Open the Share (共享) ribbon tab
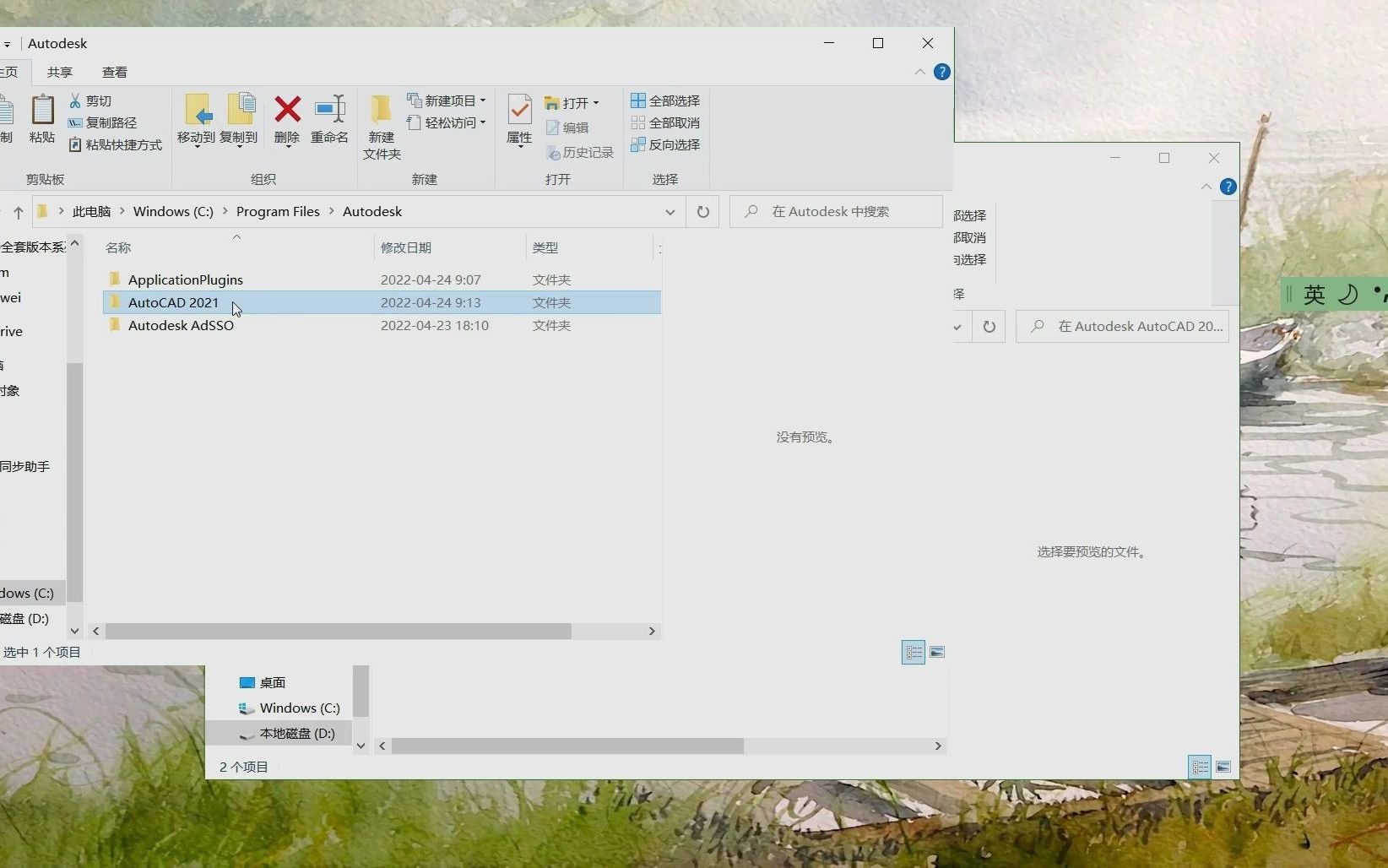This screenshot has width=1388, height=868. click(60, 73)
